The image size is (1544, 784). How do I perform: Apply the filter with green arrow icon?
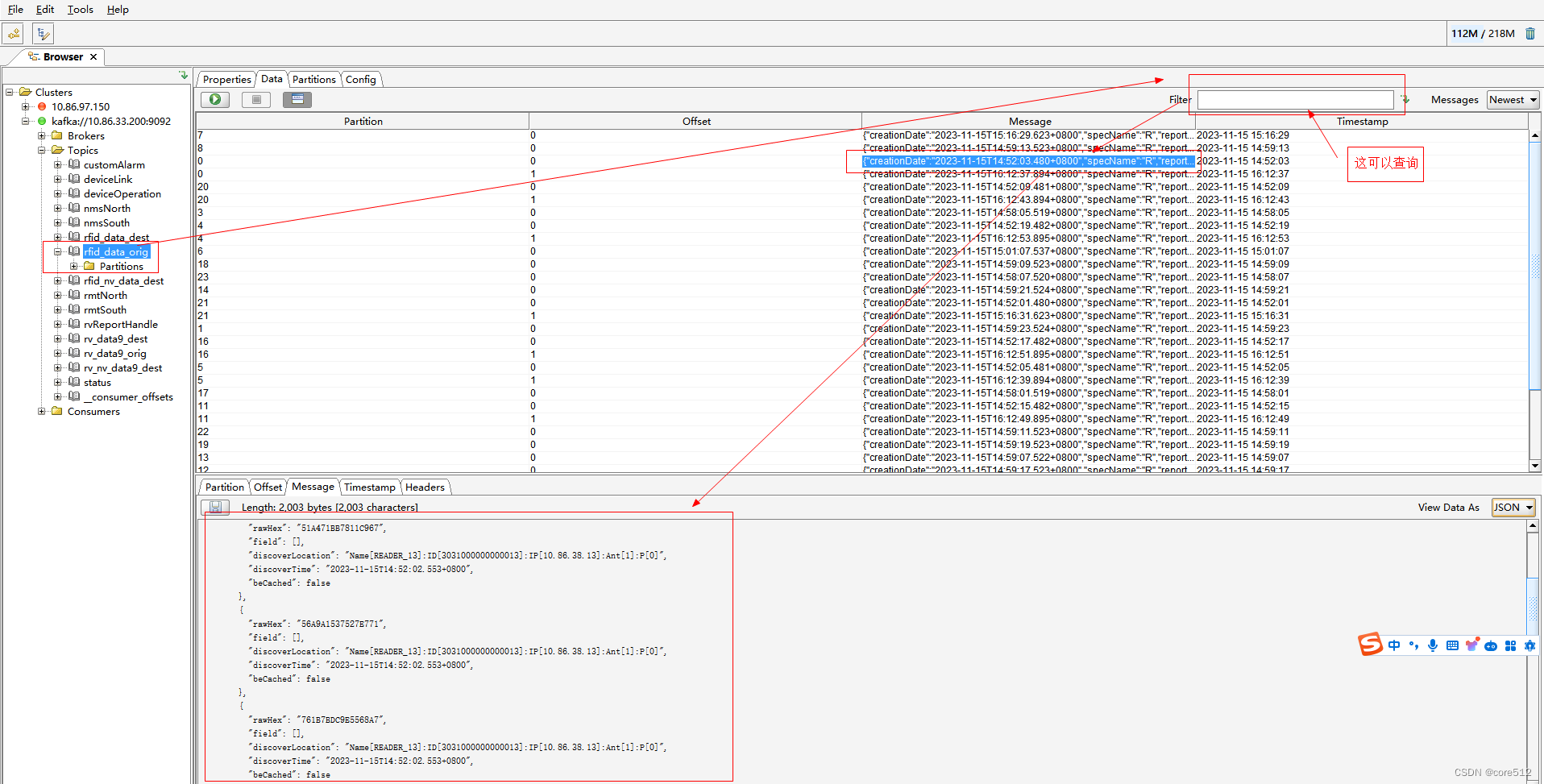click(x=1405, y=99)
